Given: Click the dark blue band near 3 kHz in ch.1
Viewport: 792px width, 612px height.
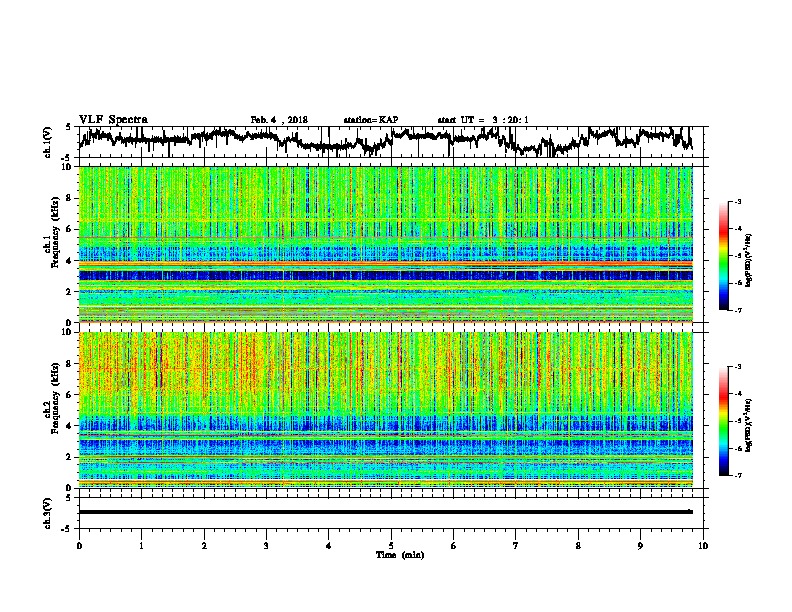Looking at the screenshot, I should [x=385, y=276].
